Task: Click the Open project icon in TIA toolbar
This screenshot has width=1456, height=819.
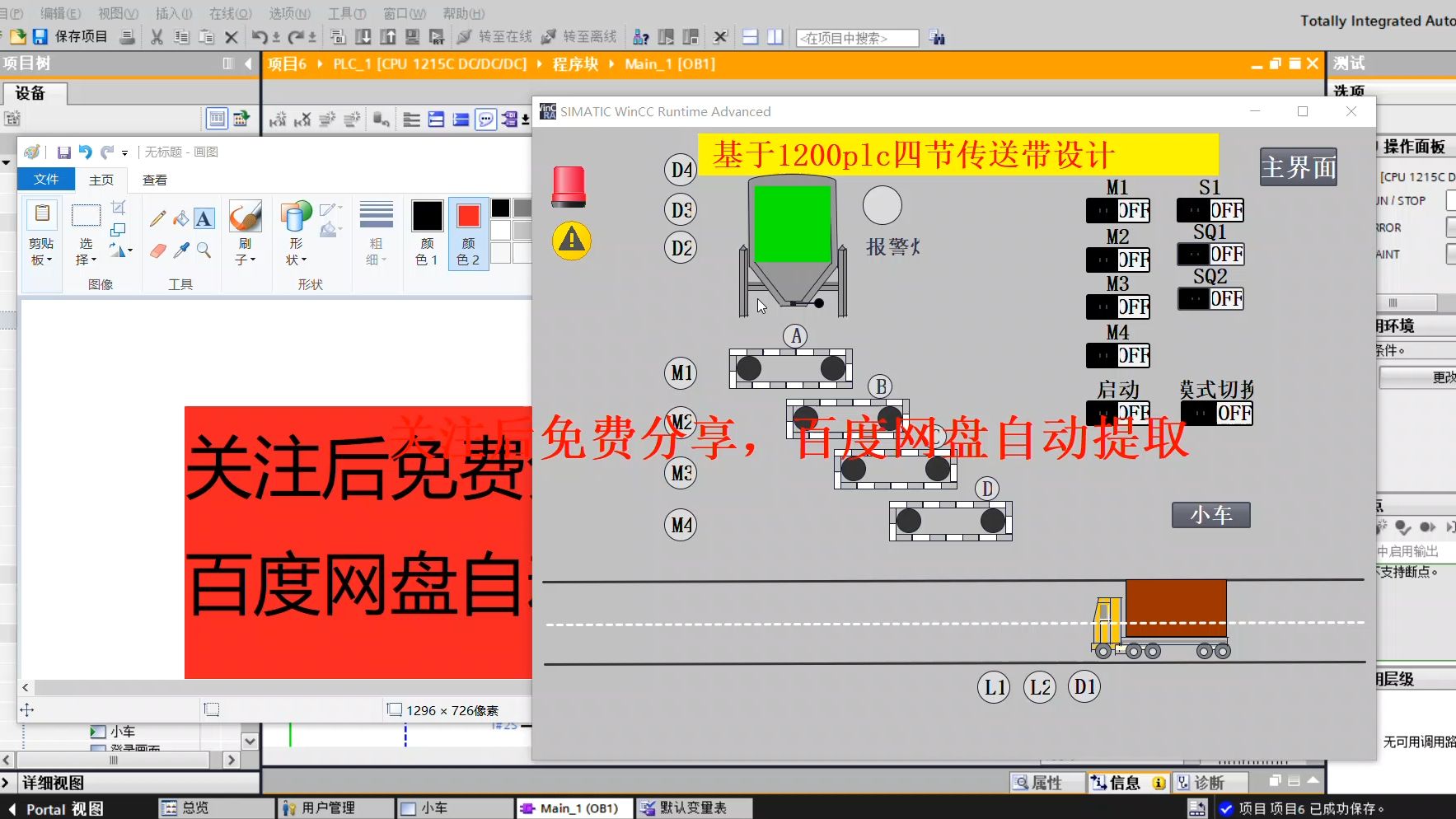Action: click(17, 37)
